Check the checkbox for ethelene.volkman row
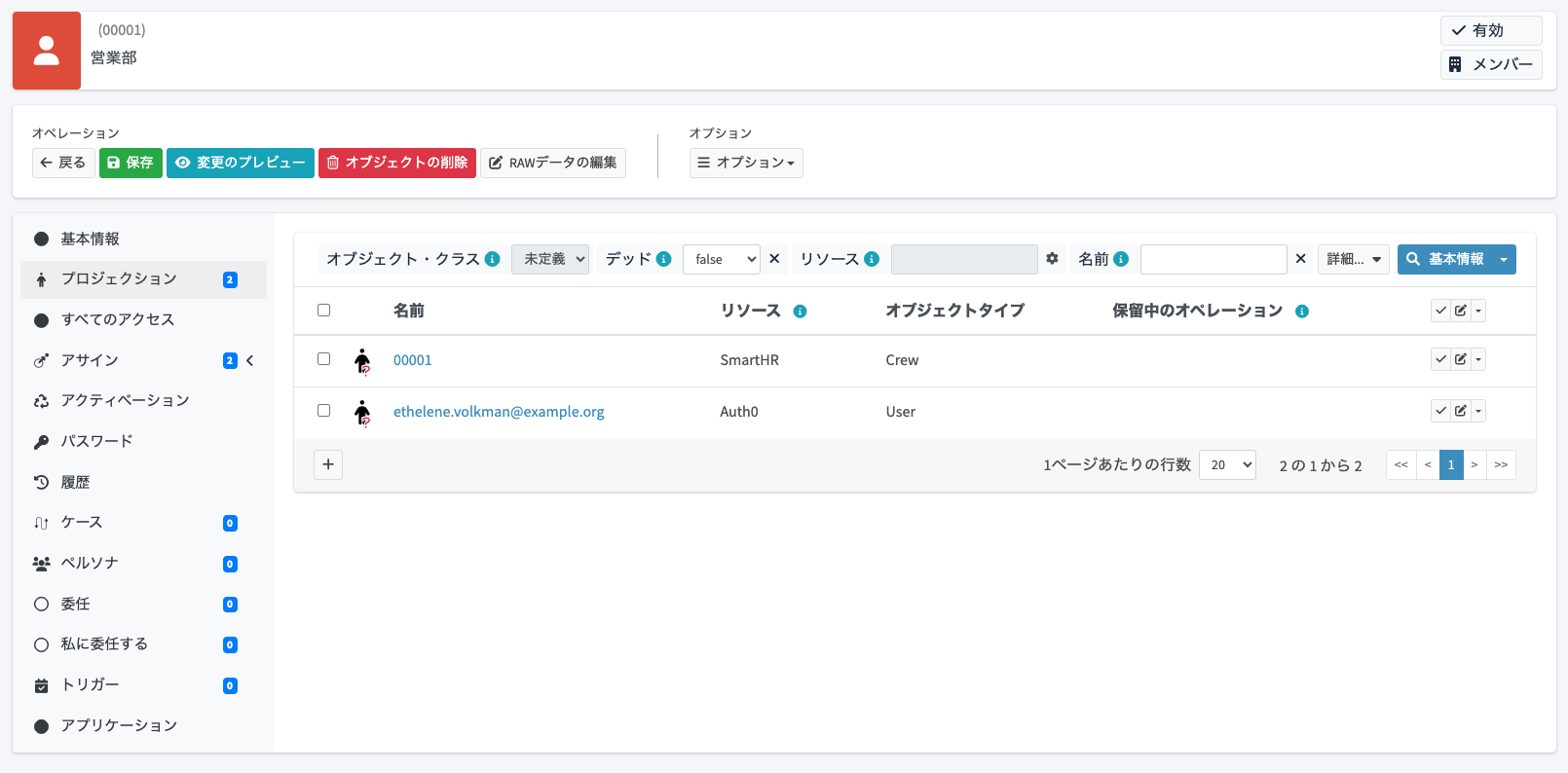1568x773 pixels. click(x=324, y=411)
